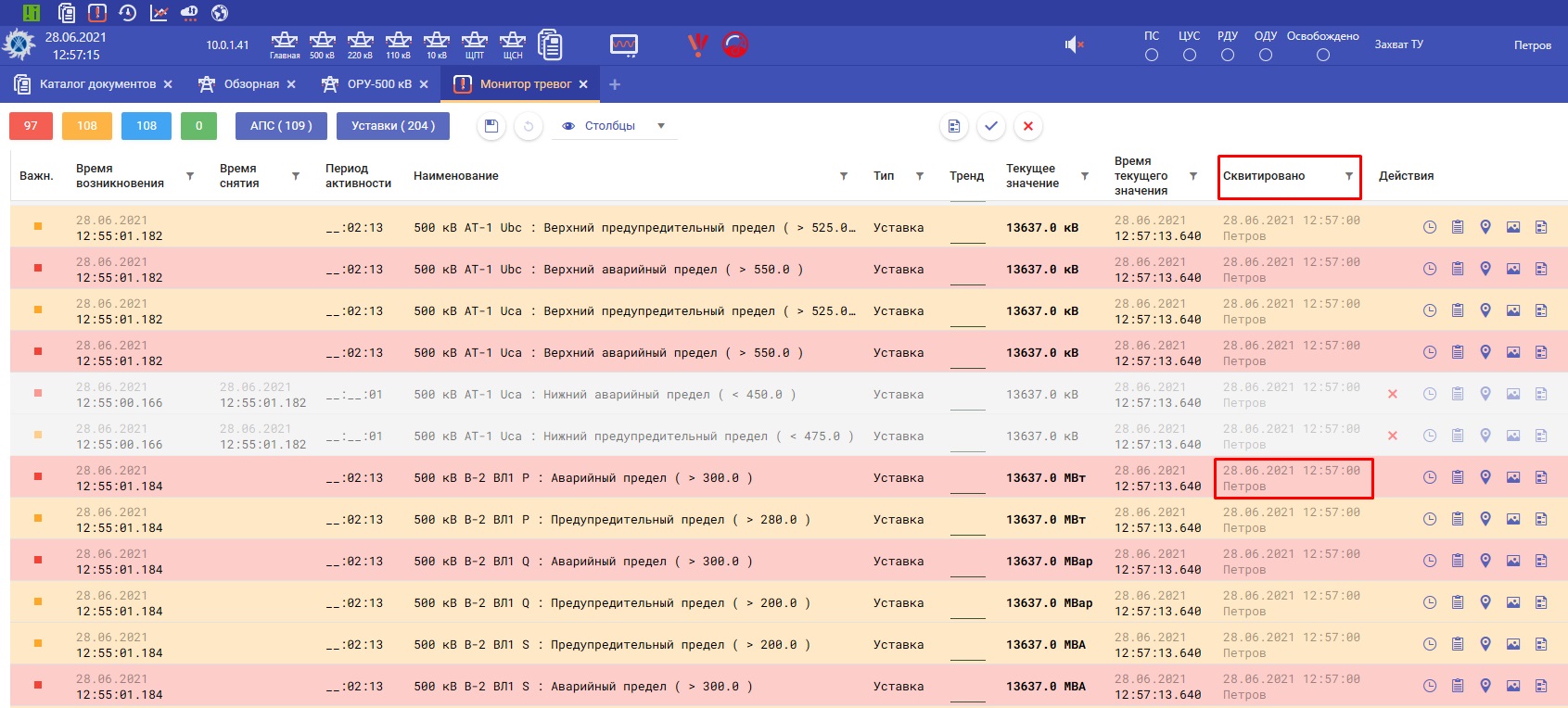Click the oscilloscope waveform monitor icon
This screenshot has width=1568, height=708.
pos(624,44)
